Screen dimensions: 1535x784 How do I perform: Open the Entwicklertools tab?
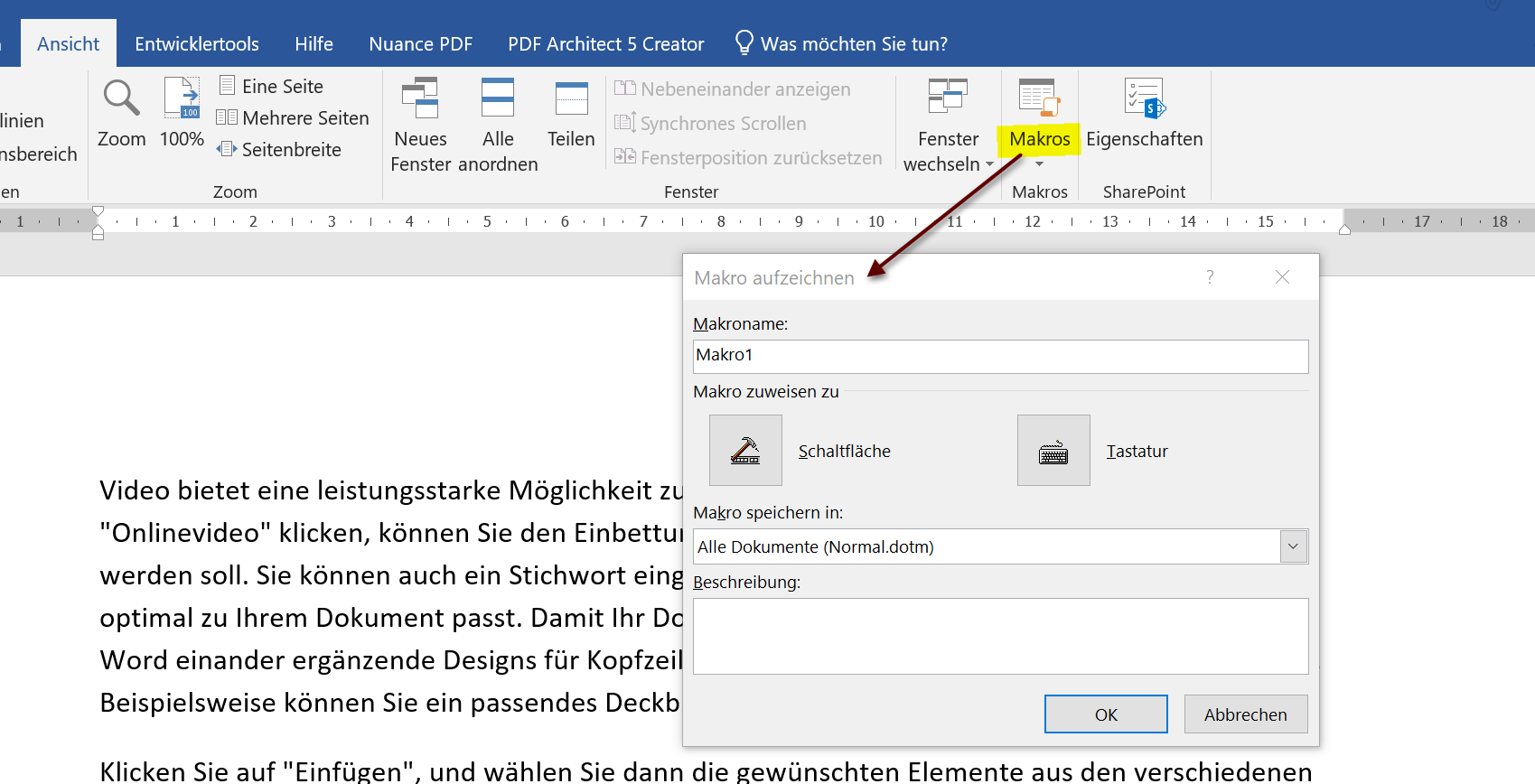pyautogui.click(x=197, y=43)
